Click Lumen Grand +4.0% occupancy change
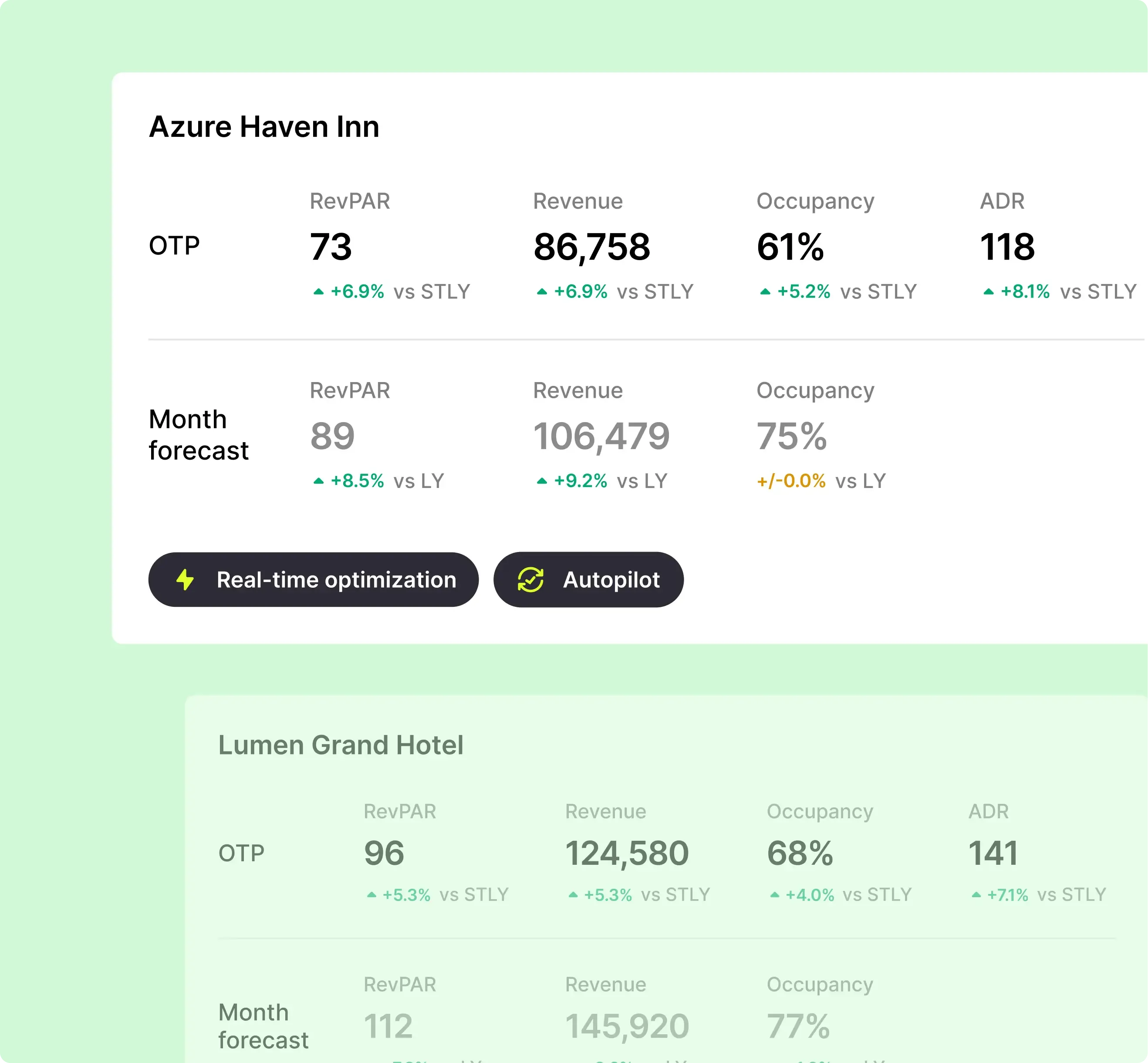The image size is (1148, 1063). (x=810, y=895)
